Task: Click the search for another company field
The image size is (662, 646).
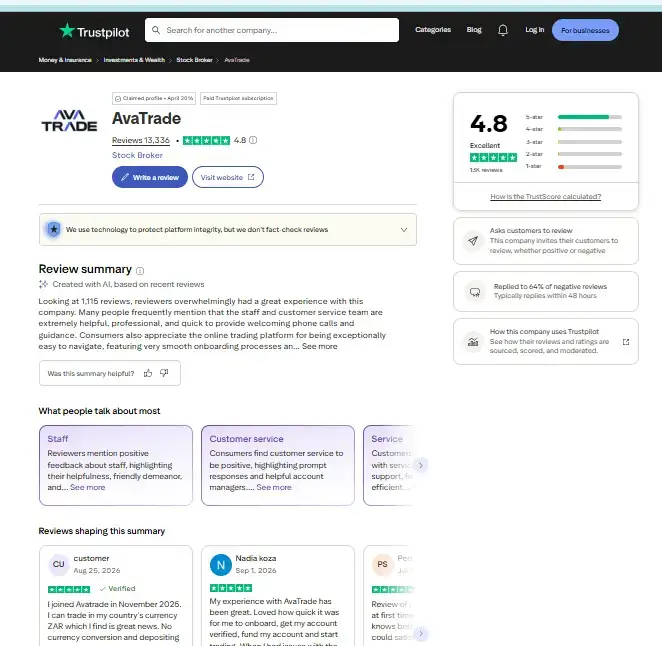Action: click(272, 30)
